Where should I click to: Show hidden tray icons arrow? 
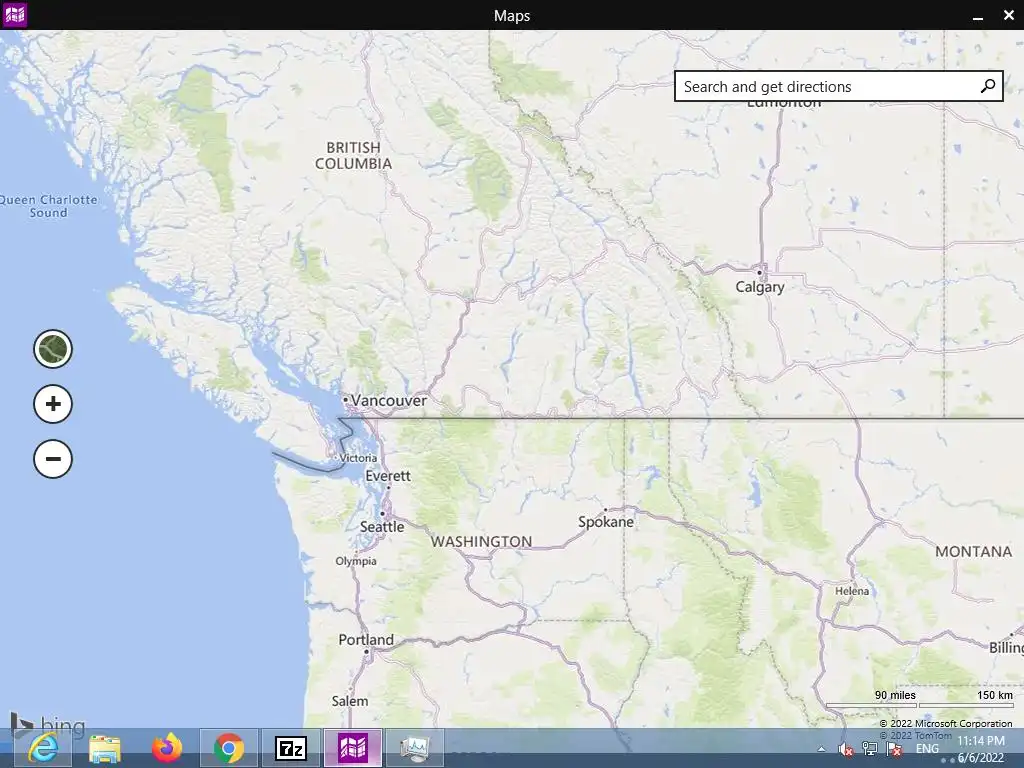pyautogui.click(x=821, y=750)
